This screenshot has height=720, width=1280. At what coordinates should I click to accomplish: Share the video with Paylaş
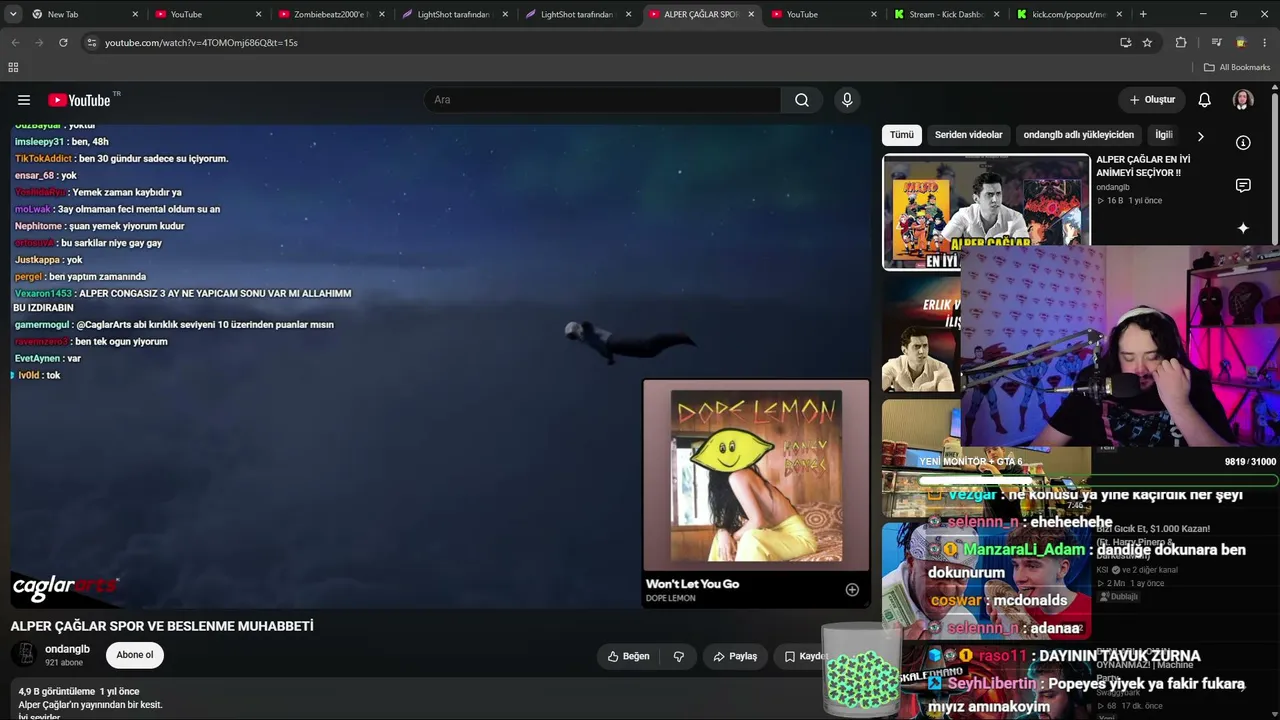(x=735, y=656)
